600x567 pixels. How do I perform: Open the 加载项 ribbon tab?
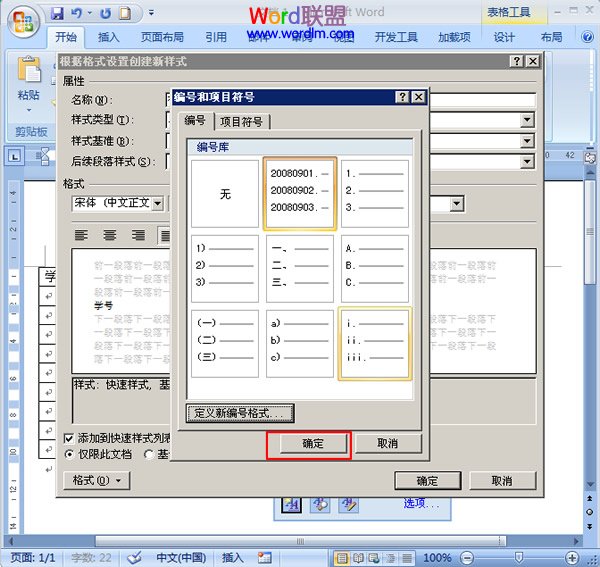(455, 37)
